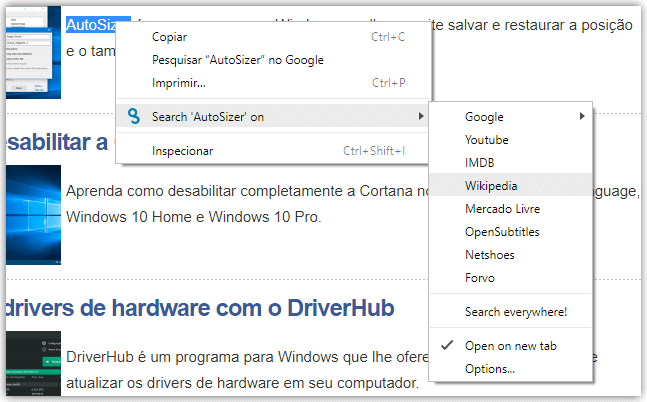
Task: Search on Youtube from submenu
Action: [x=486, y=140]
